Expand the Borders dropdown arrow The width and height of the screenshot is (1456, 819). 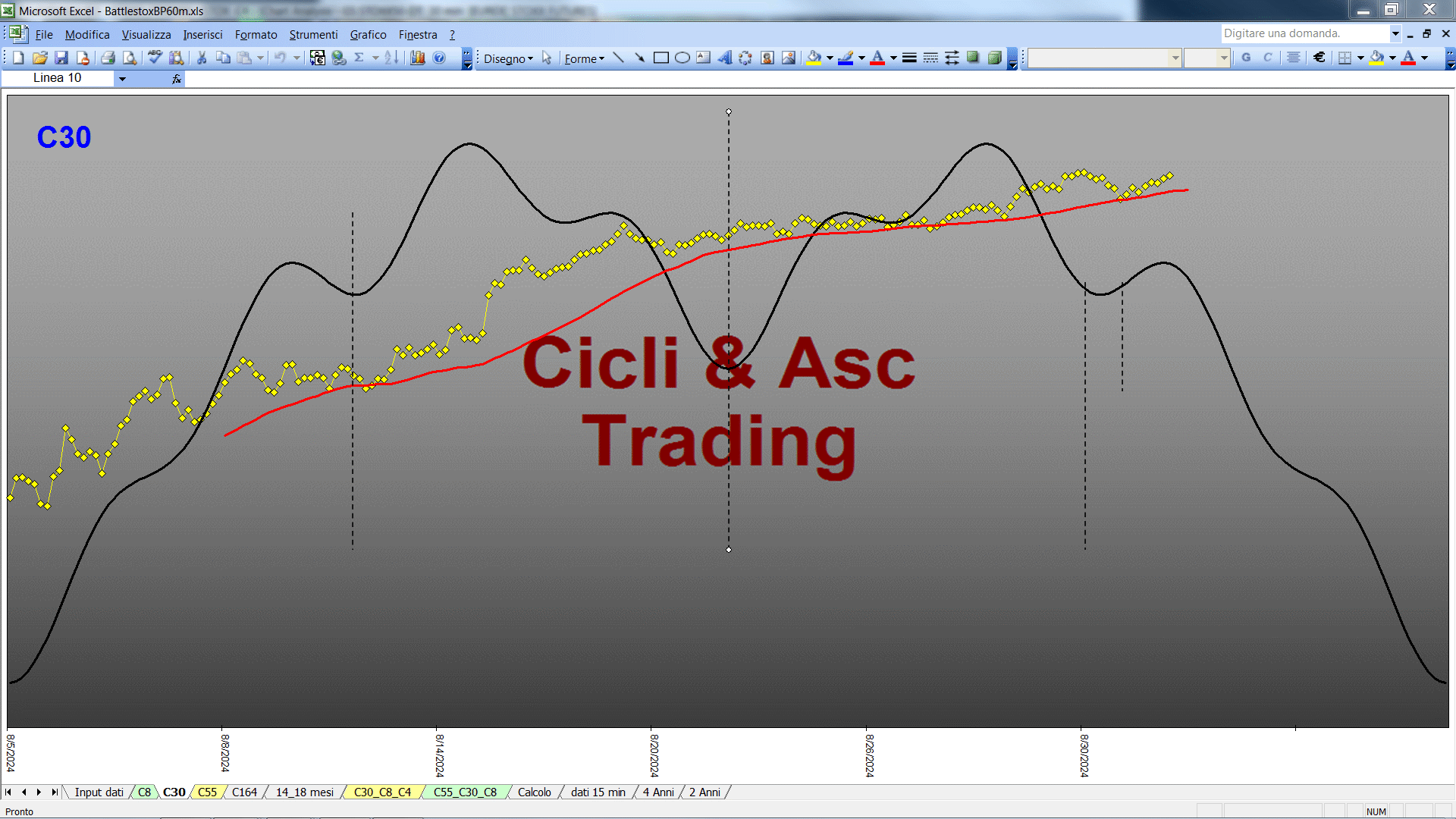[1360, 58]
